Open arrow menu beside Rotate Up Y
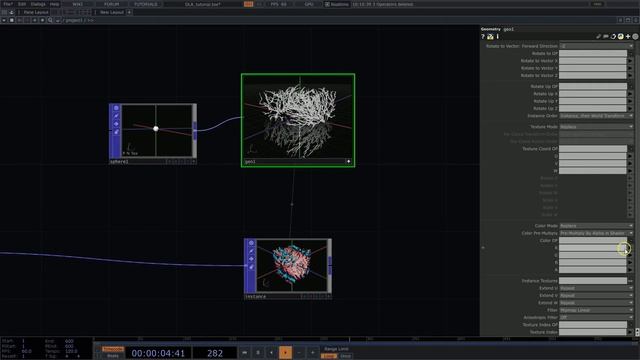Screen dimensions: 640x360 pos(630,101)
